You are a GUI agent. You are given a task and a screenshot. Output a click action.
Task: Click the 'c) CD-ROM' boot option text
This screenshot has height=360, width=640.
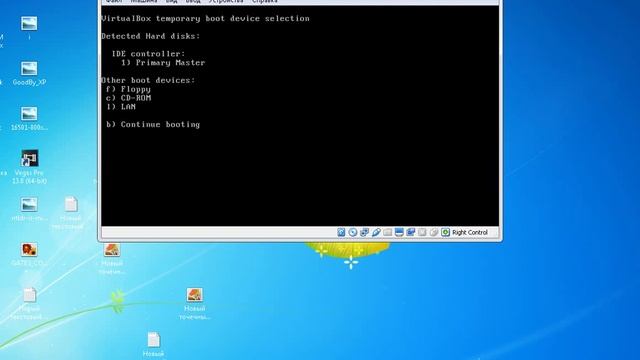128,98
